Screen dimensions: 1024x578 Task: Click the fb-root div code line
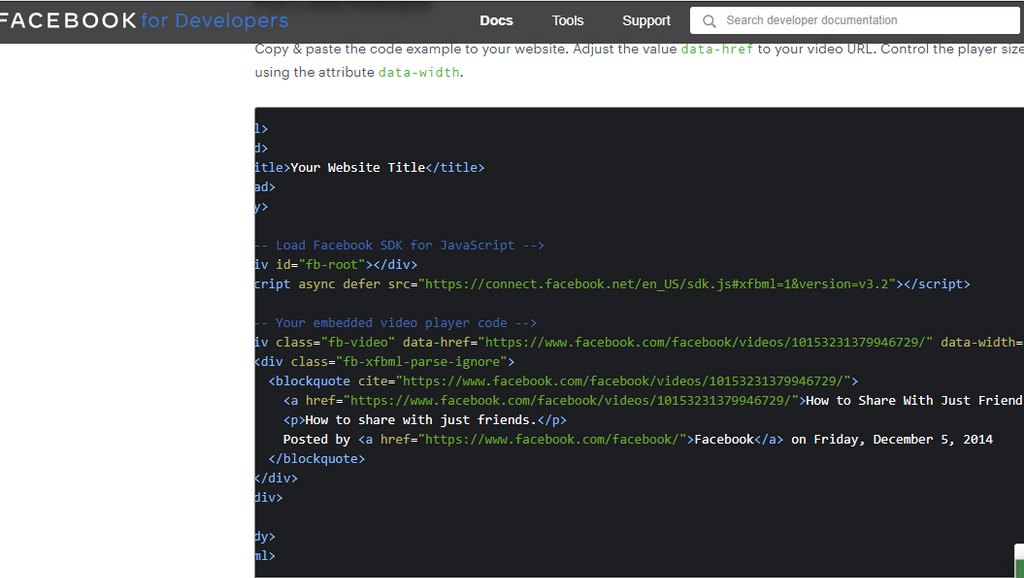point(336,265)
